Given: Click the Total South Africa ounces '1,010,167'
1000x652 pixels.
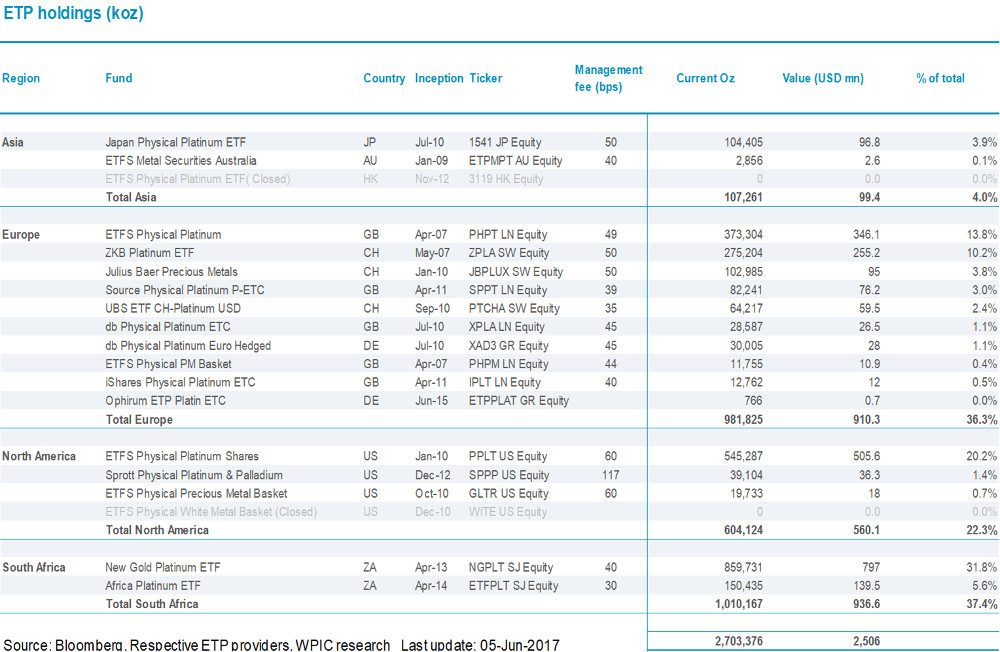Looking at the screenshot, I should (x=739, y=604).
